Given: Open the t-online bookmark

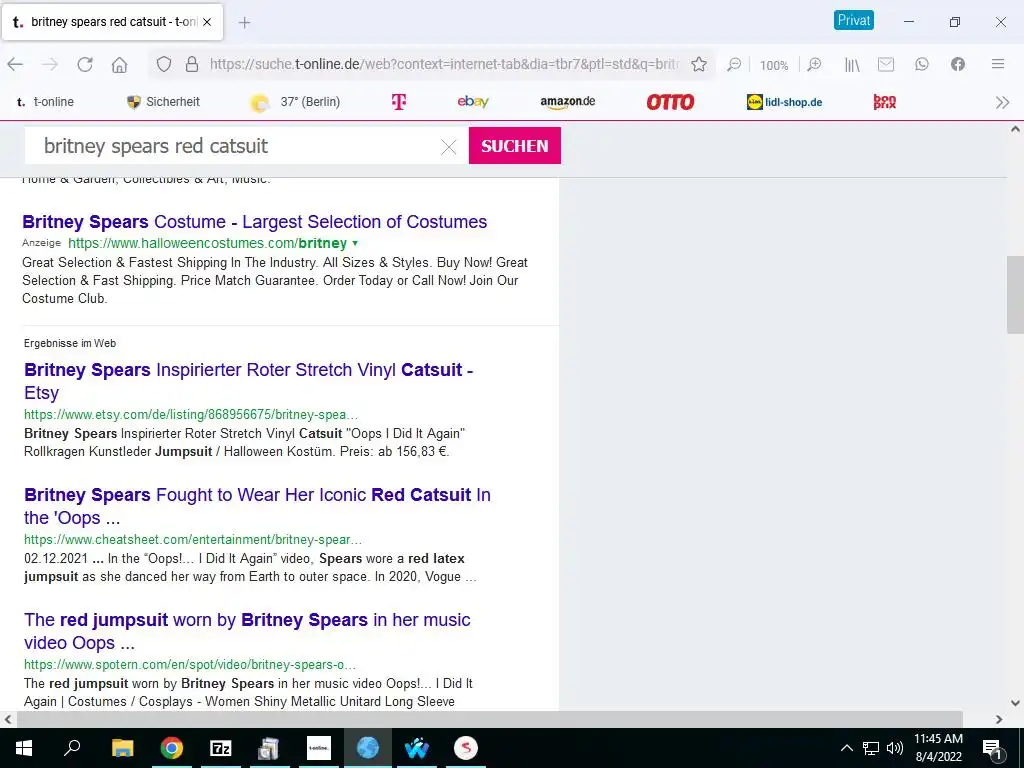Looking at the screenshot, I should [44, 102].
